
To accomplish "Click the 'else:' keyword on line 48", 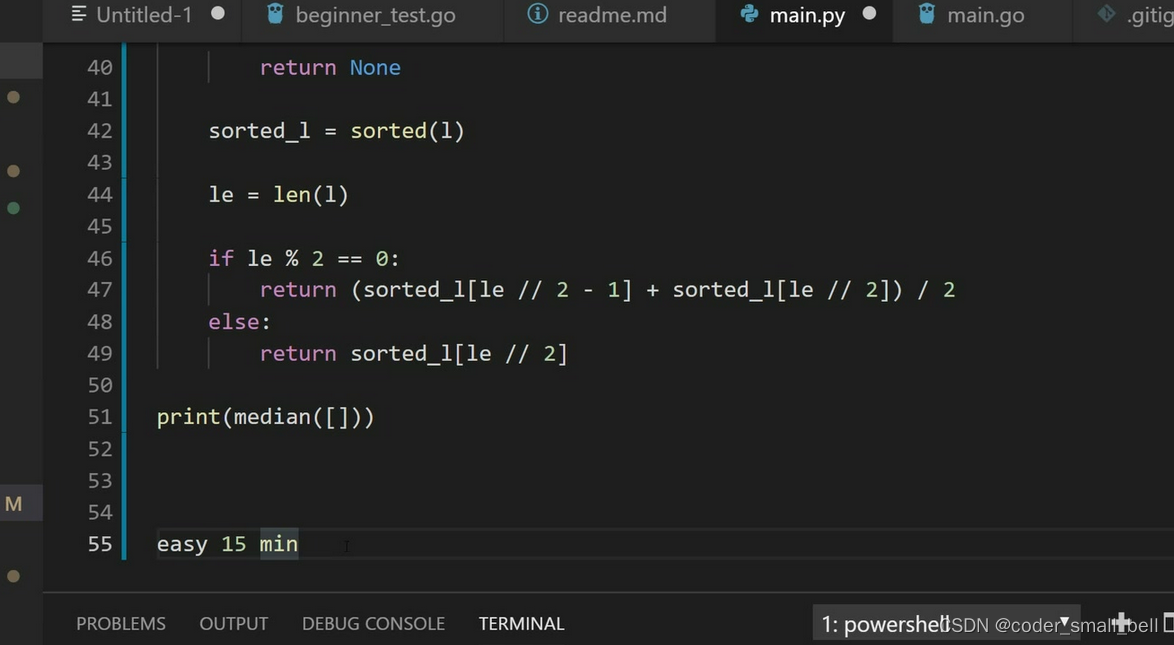I will point(239,322).
